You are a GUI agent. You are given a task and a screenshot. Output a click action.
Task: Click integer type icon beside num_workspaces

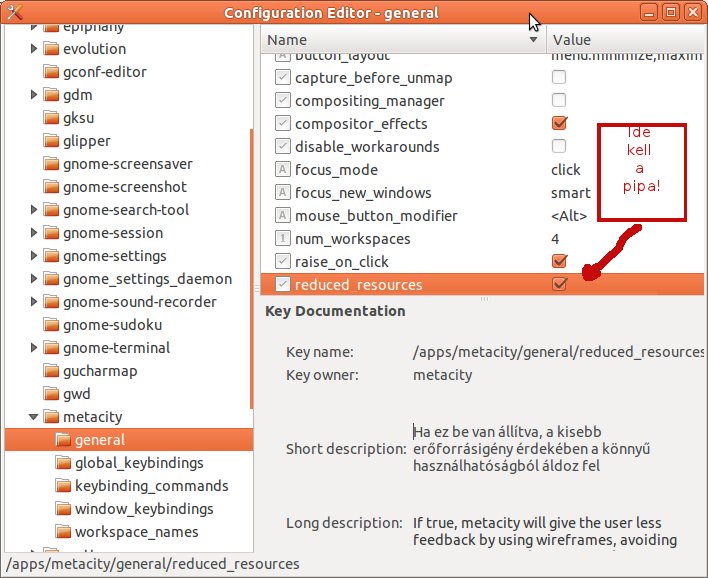pyautogui.click(x=282, y=238)
